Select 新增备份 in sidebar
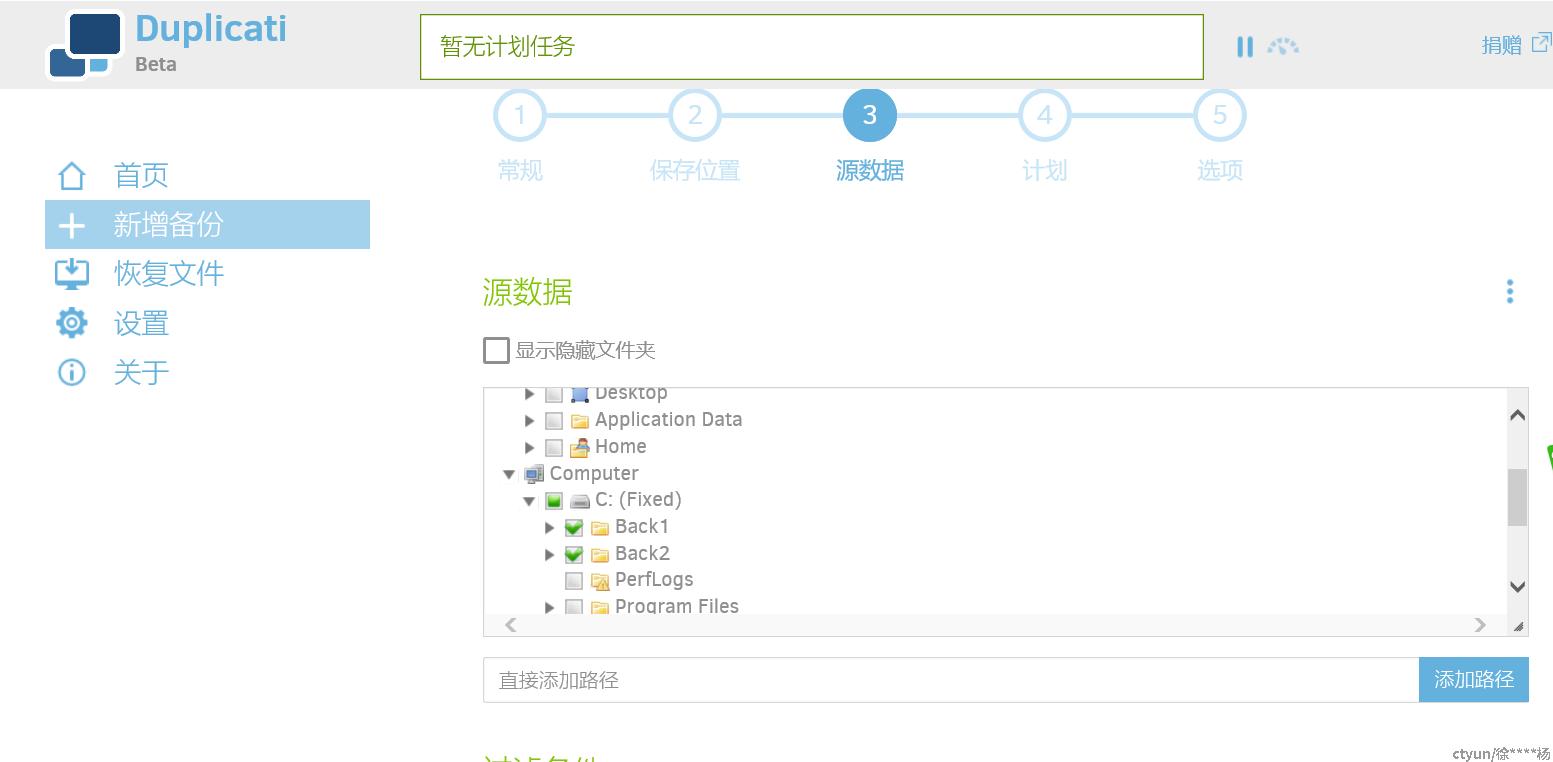The width and height of the screenshot is (1553, 762). click(207, 224)
